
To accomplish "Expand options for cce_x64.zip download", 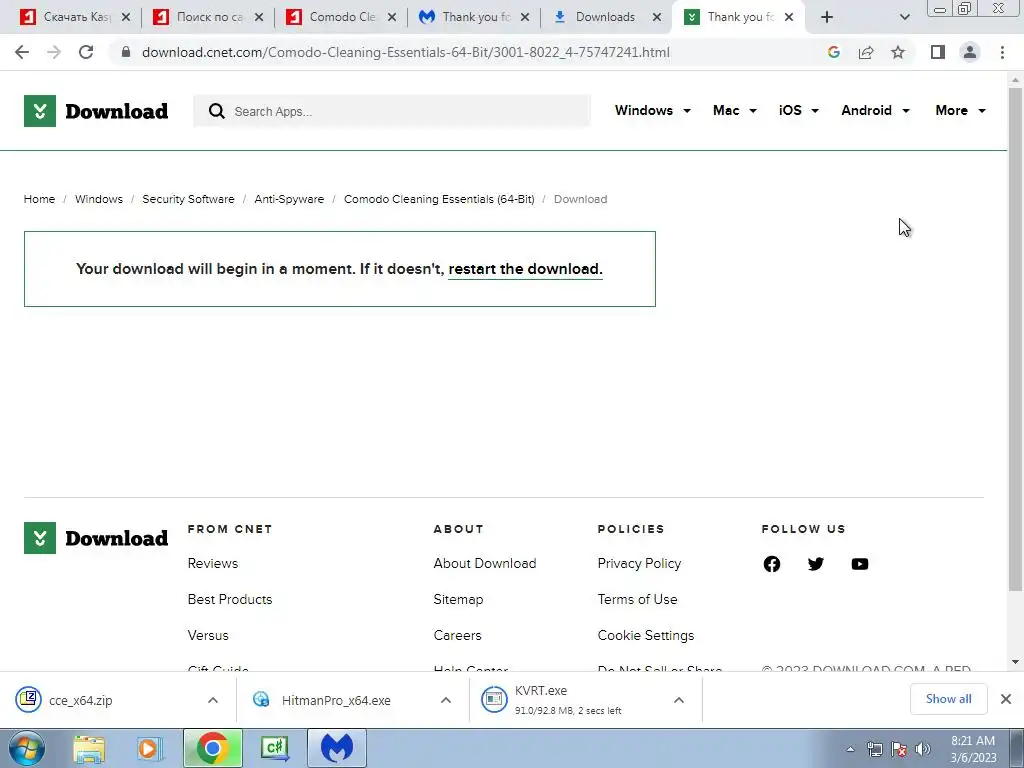I will pos(213,700).
